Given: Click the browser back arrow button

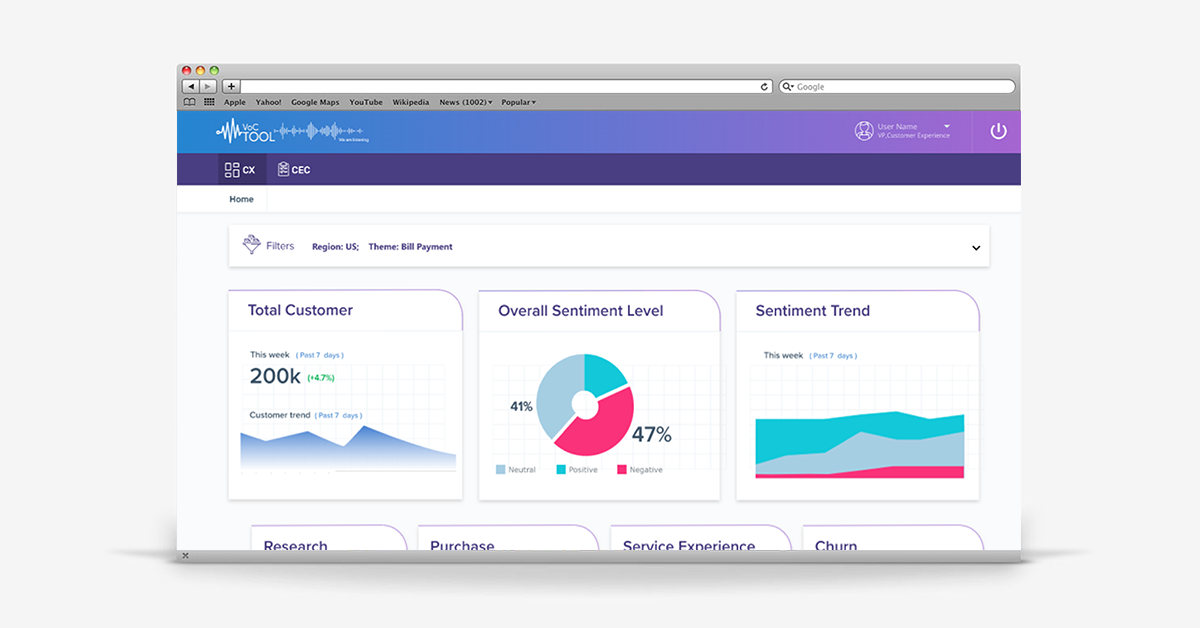Looking at the screenshot, I should (x=190, y=87).
